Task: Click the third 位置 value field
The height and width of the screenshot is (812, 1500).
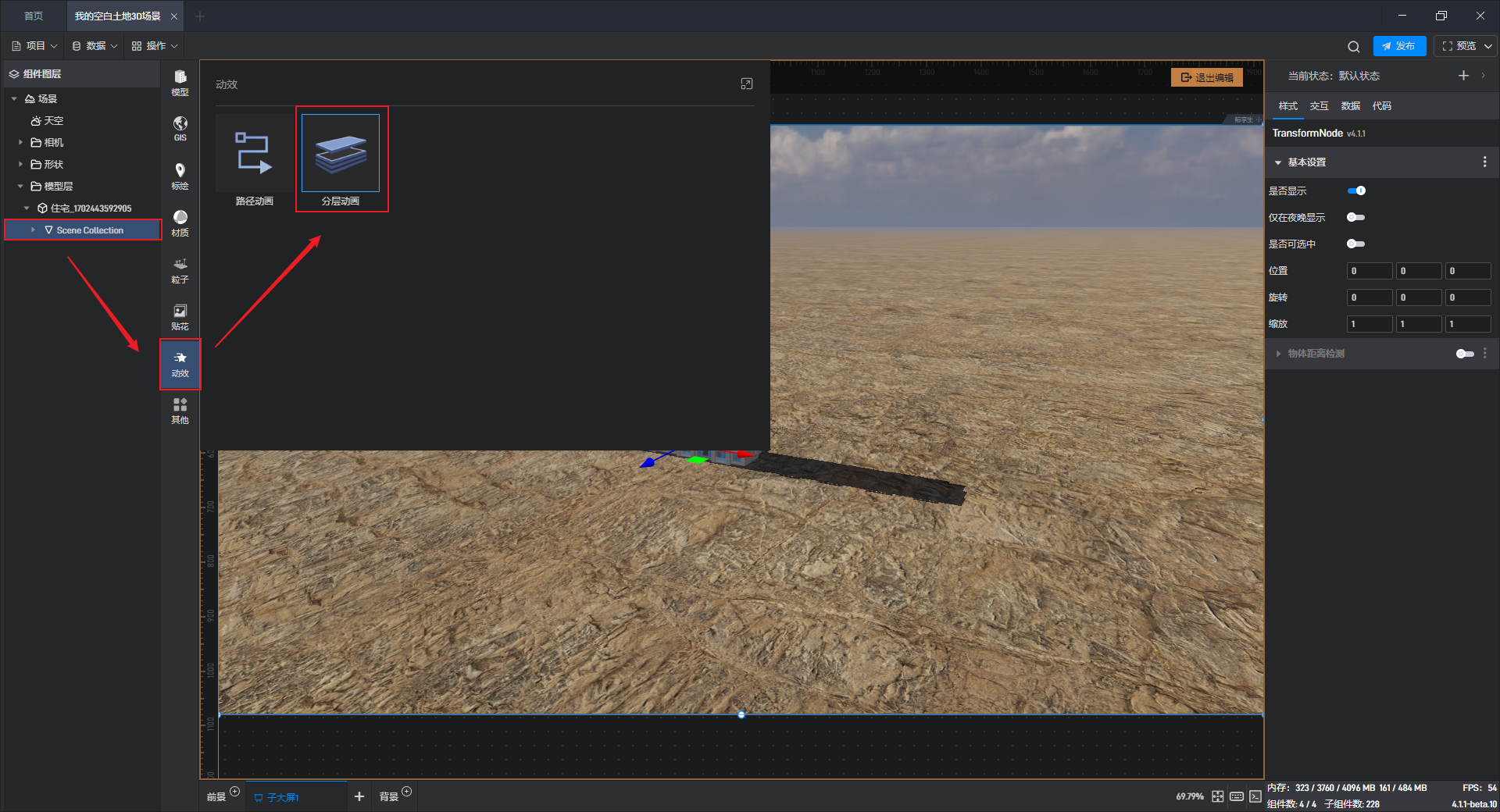Action: (x=1468, y=271)
